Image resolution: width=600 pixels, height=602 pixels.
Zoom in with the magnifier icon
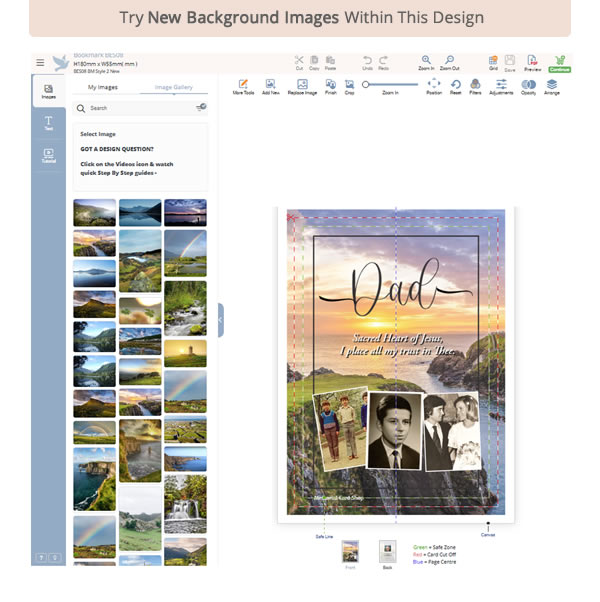pos(426,60)
